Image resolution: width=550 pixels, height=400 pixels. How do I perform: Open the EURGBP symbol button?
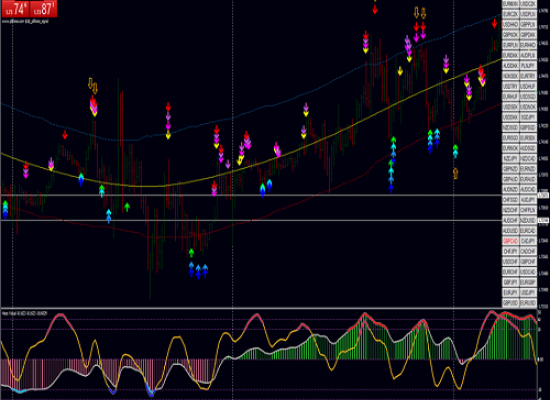coord(528,282)
